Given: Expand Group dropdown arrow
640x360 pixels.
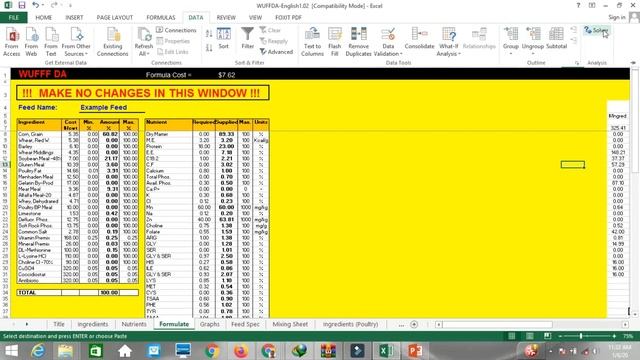Looking at the screenshot, I should (x=511, y=54).
